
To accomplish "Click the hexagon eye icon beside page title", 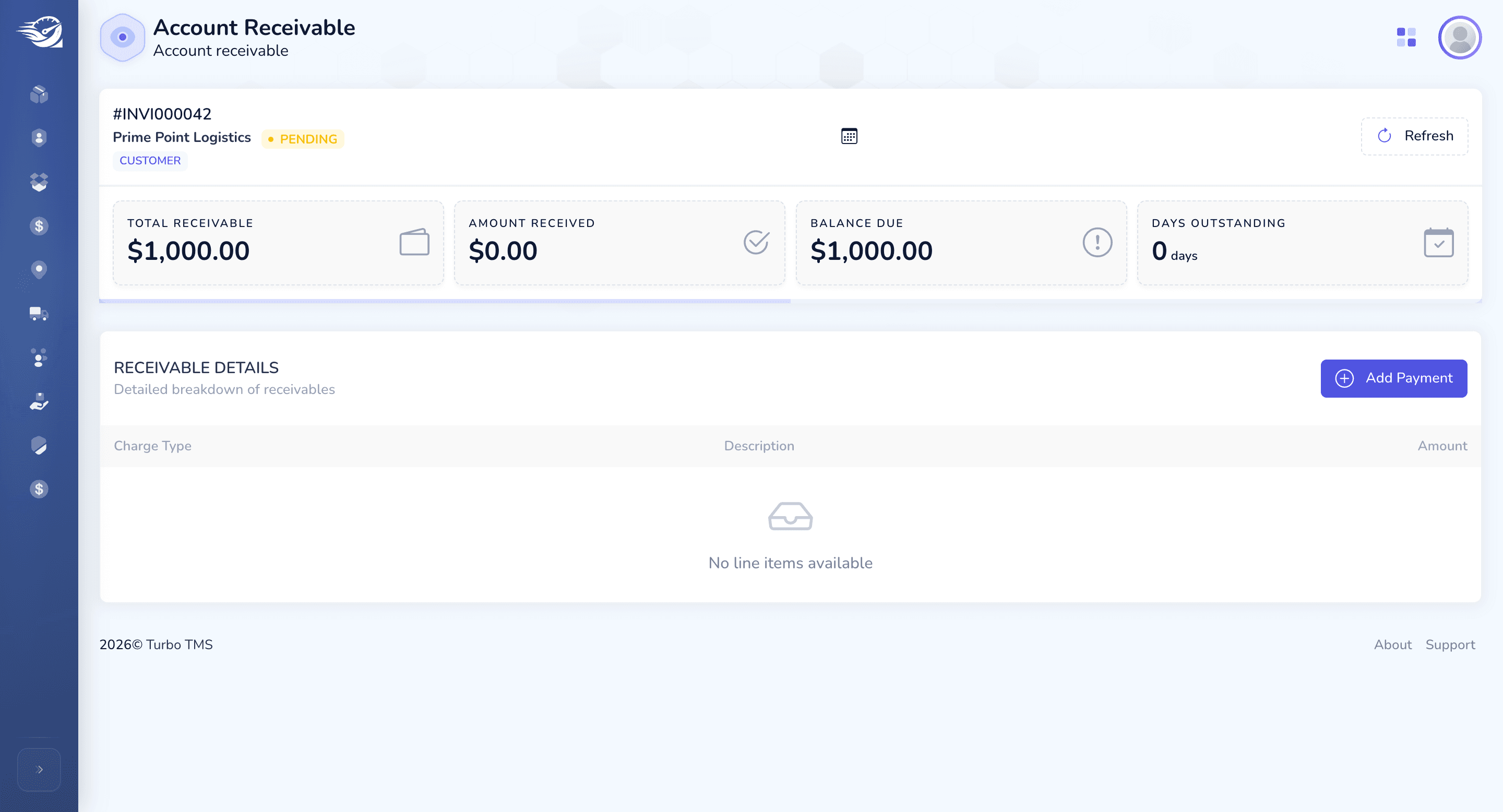I will [123, 38].
